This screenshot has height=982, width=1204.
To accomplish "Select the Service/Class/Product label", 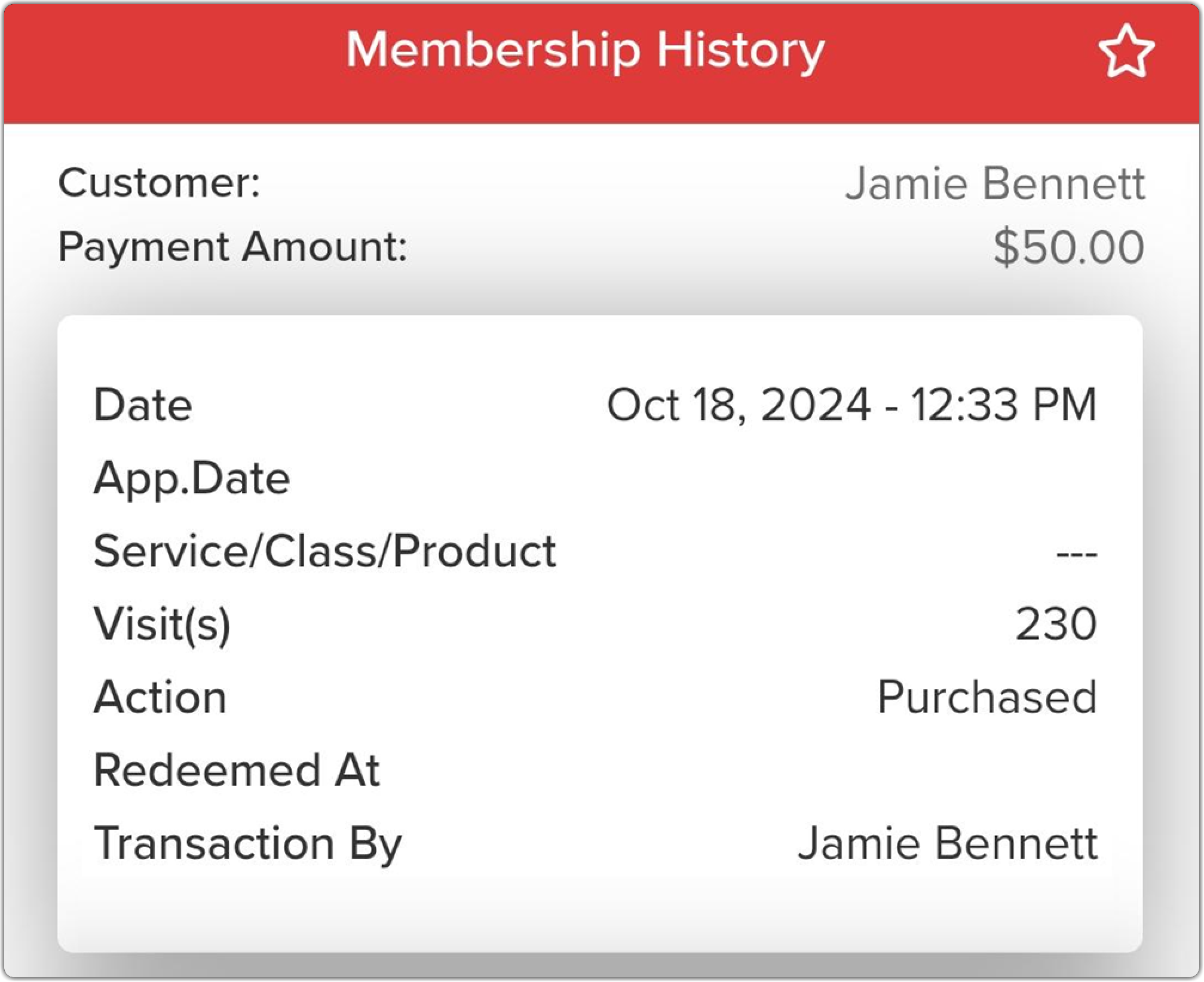I will click(325, 550).
